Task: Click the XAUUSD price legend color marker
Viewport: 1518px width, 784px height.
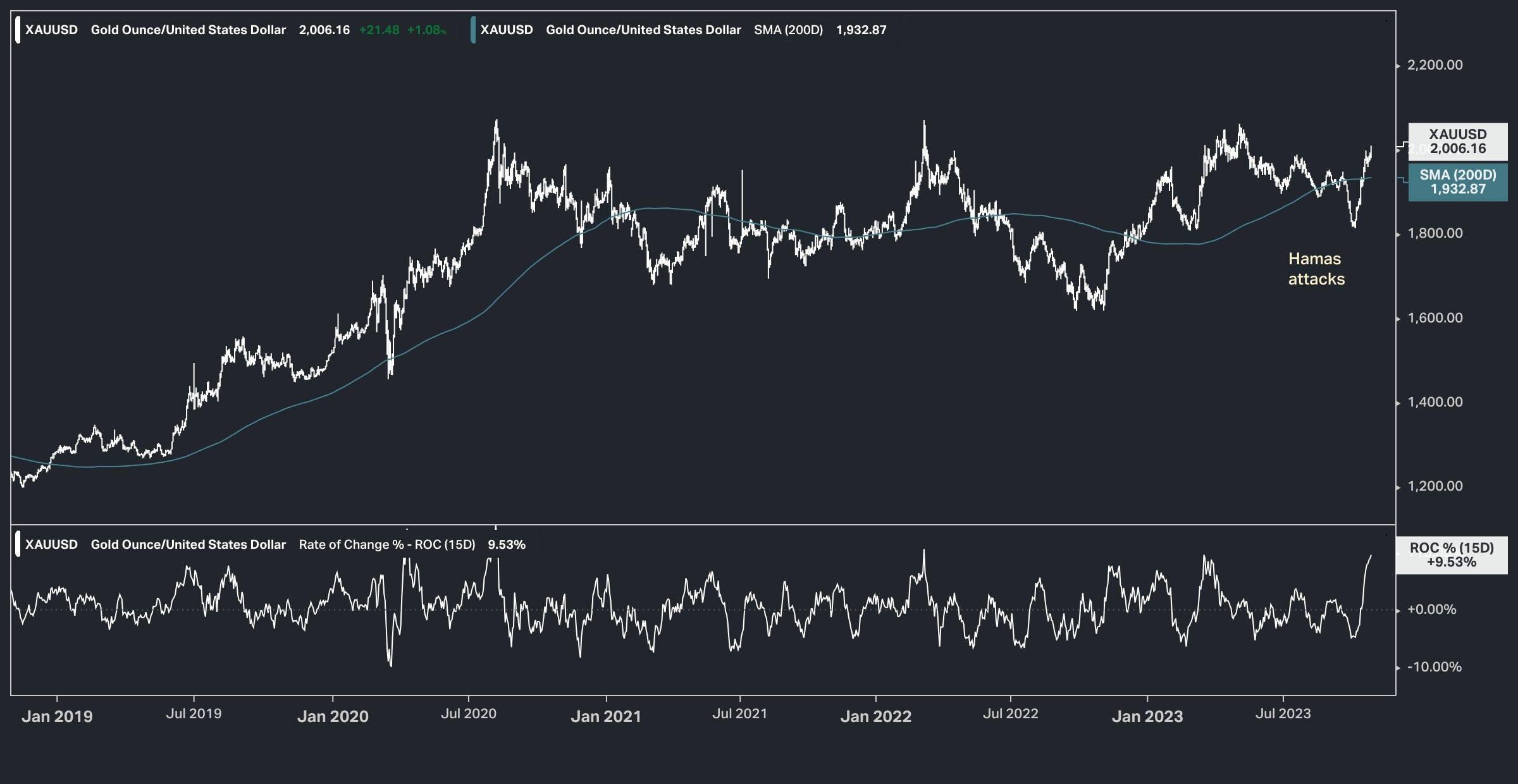Action: 18,30
